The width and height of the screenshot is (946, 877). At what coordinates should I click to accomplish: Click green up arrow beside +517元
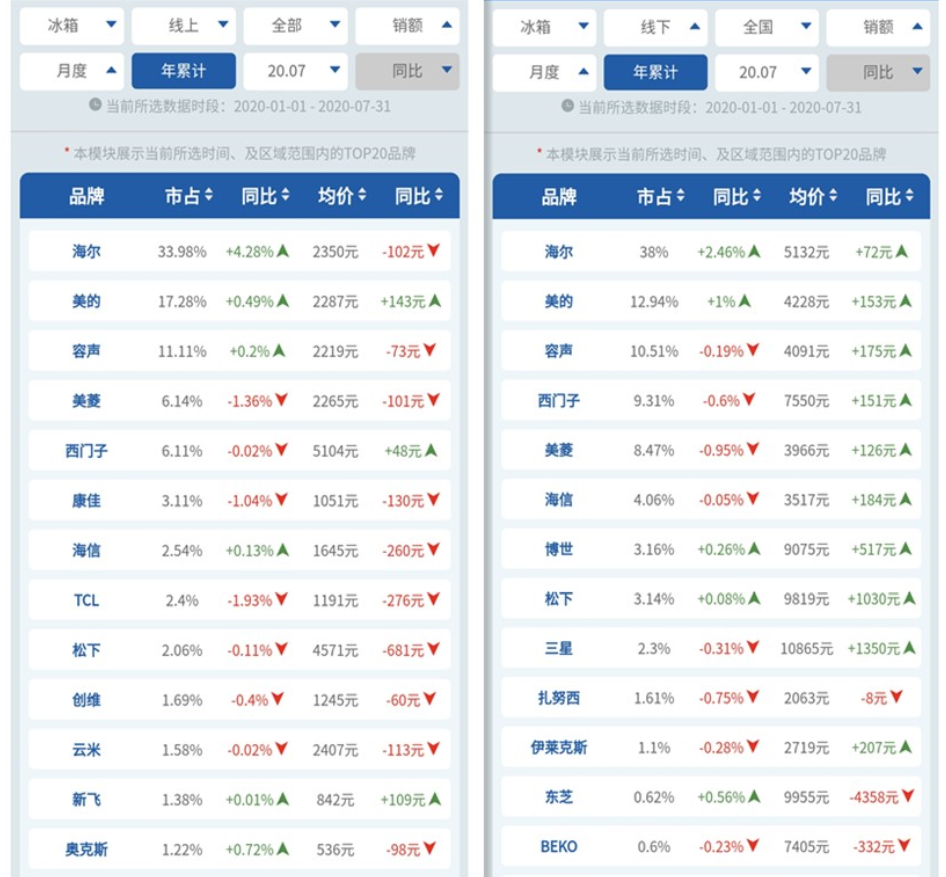[905, 548]
